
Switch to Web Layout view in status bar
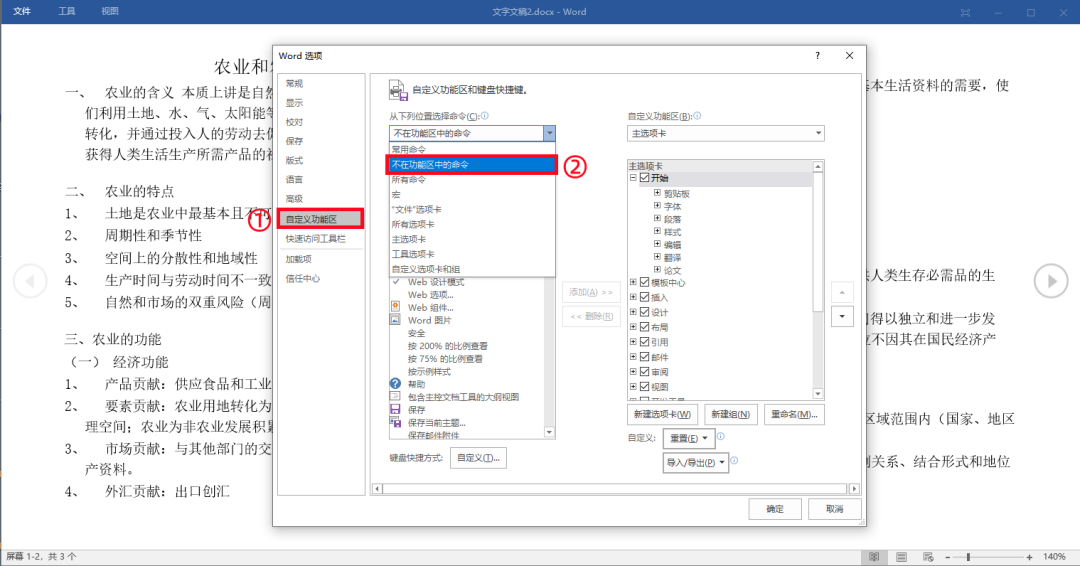(928, 557)
